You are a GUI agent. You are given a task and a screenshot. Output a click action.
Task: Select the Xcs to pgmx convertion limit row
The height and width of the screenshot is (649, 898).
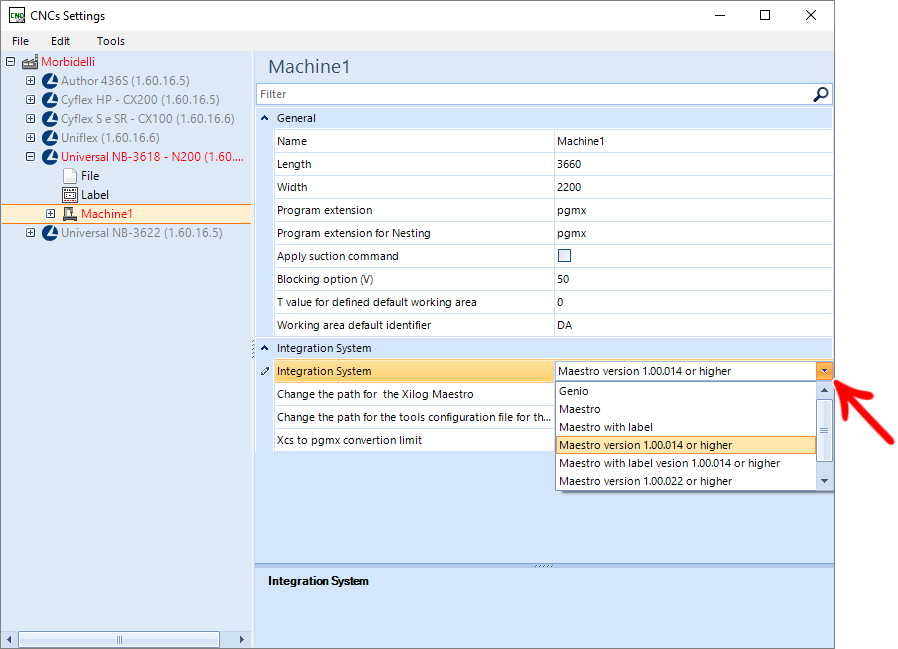(x=415, y=440)
